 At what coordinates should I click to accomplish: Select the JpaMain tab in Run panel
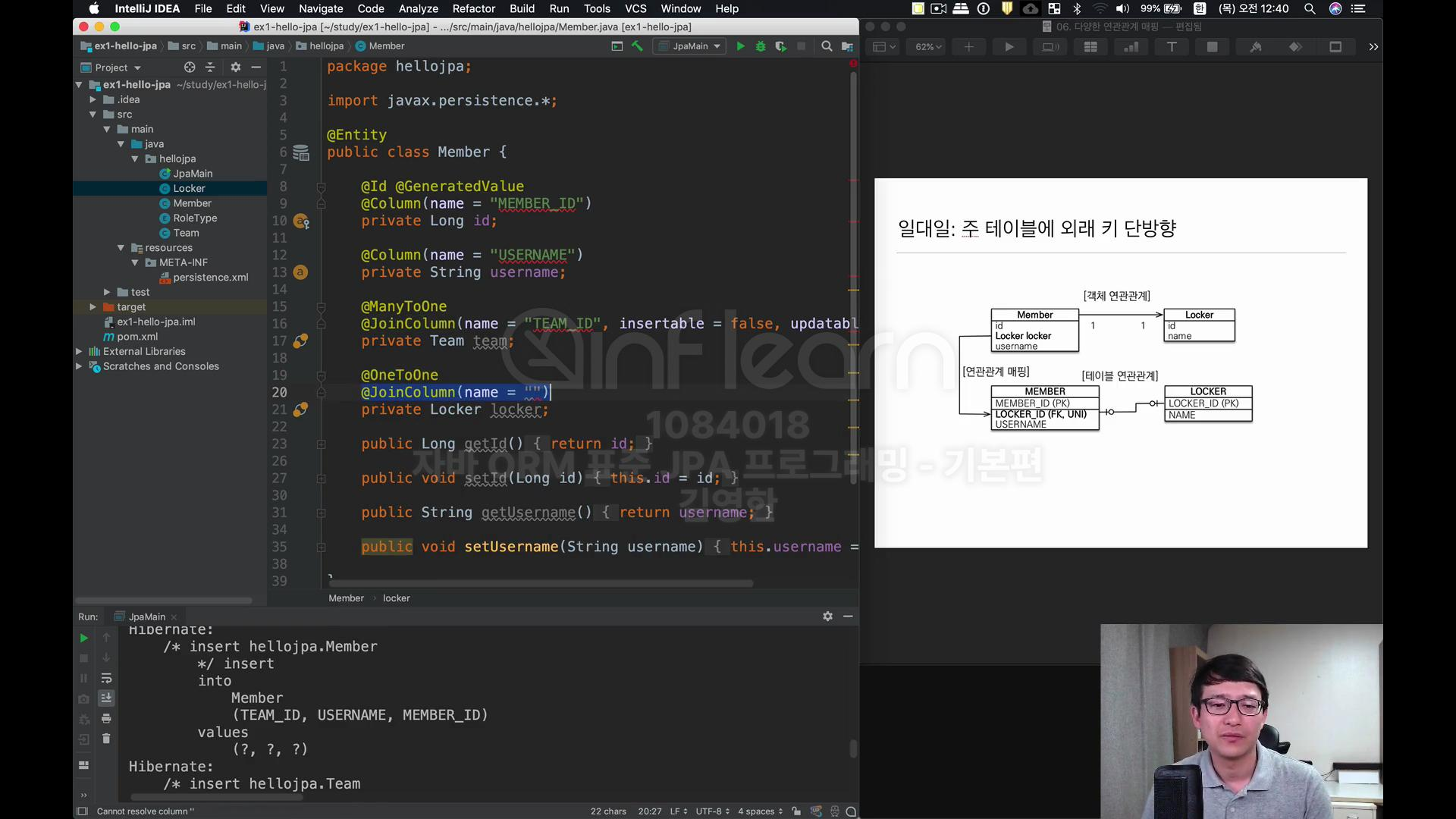pyautogui.click(x=146, y=617)
